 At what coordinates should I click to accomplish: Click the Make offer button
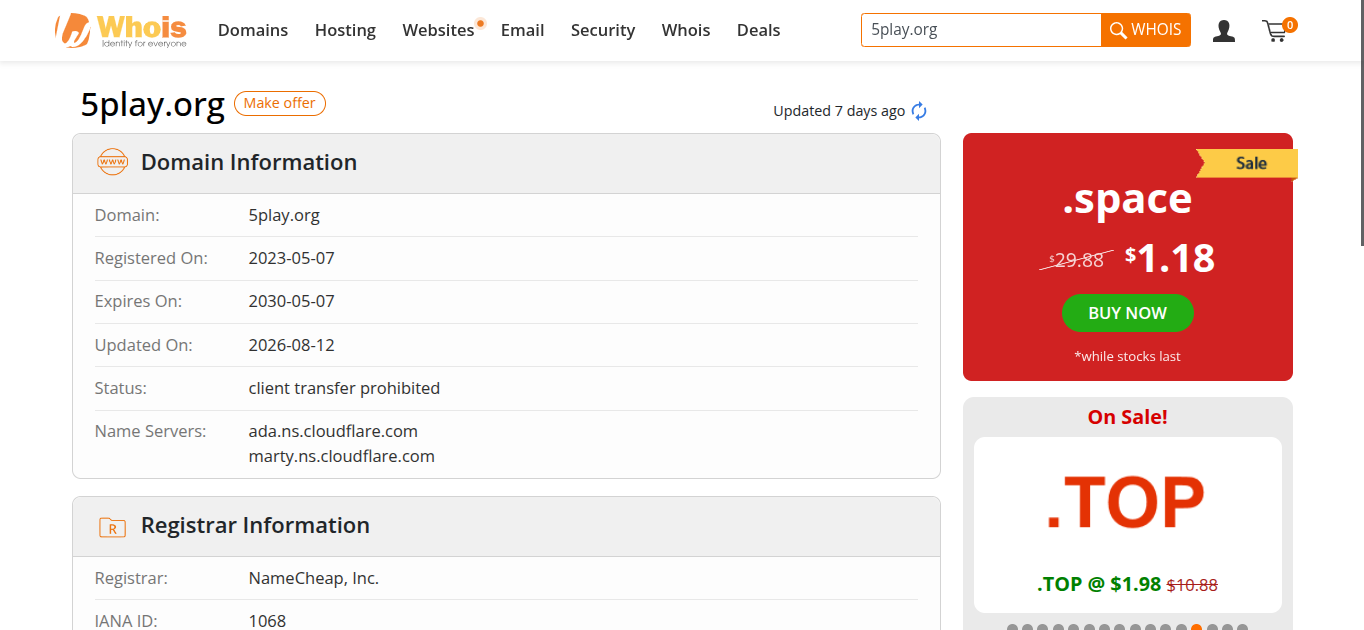[x=280, y=103]
